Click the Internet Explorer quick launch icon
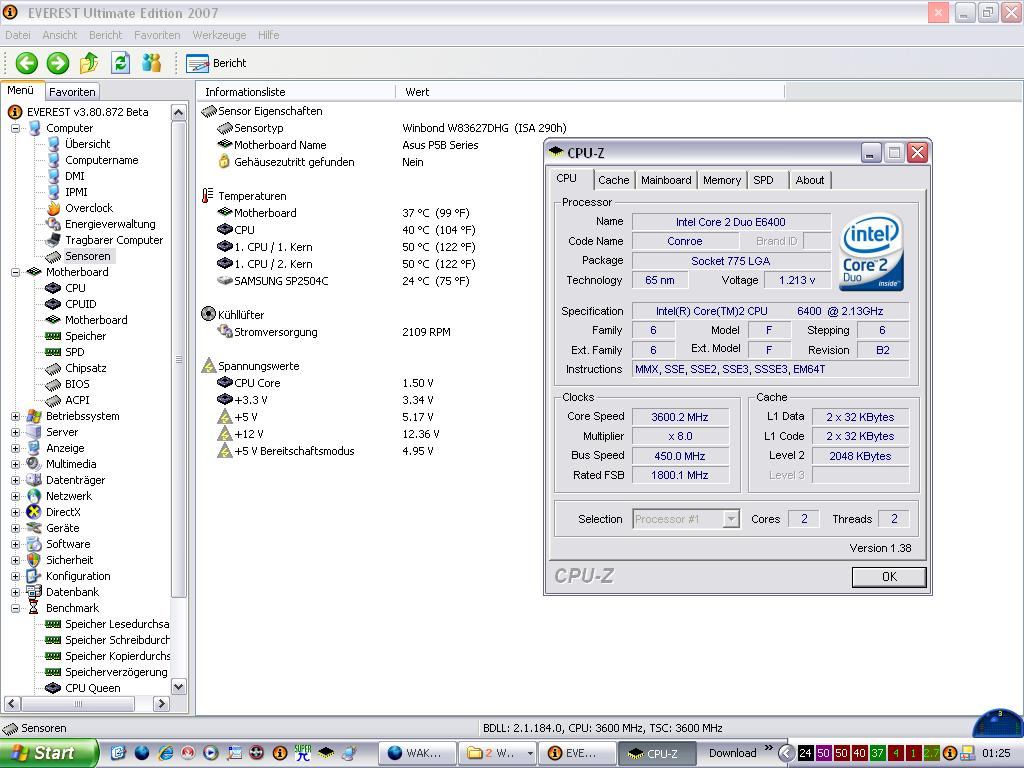The image size is (1024, 768). (x=166, y=753)
